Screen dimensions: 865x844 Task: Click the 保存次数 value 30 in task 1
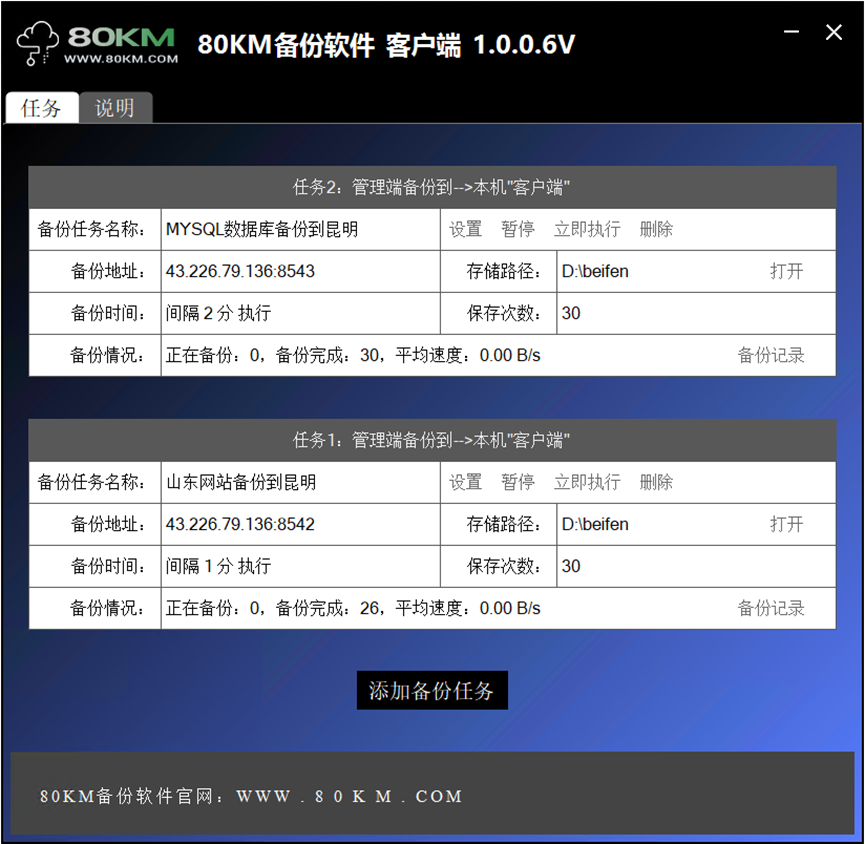tap(571, 566)
